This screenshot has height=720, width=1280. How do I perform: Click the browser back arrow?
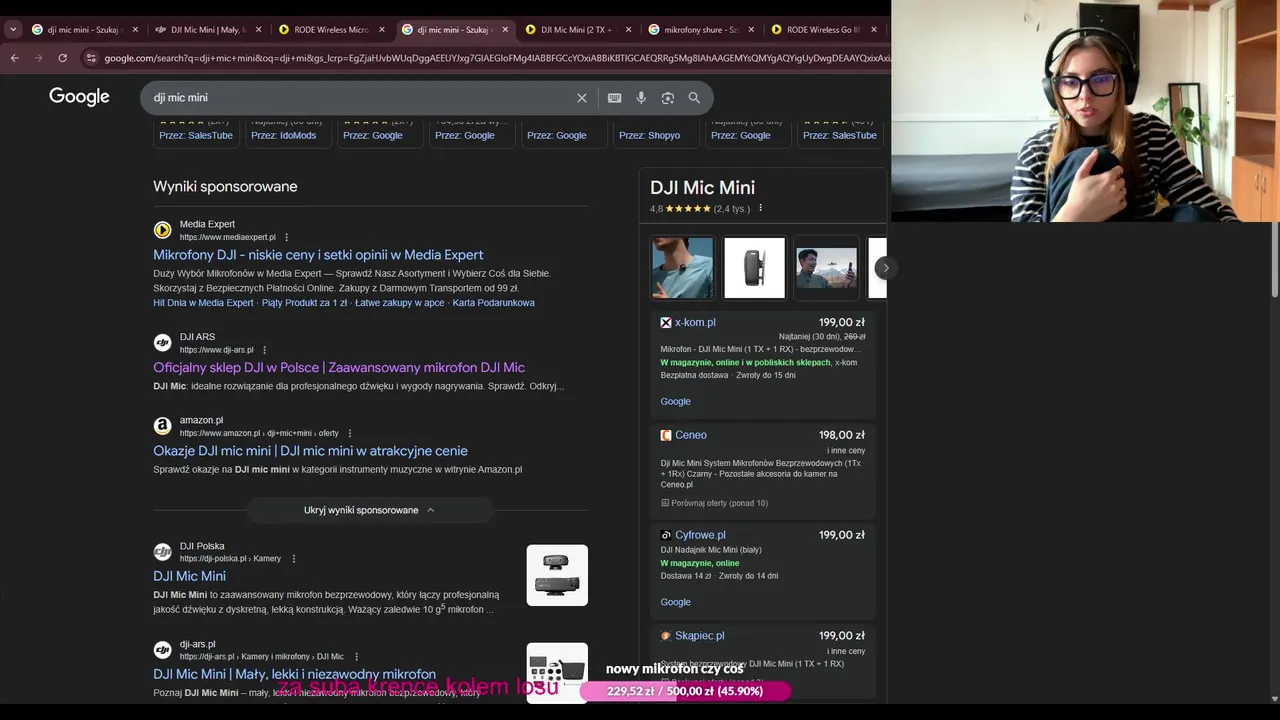tap(14, 58)
